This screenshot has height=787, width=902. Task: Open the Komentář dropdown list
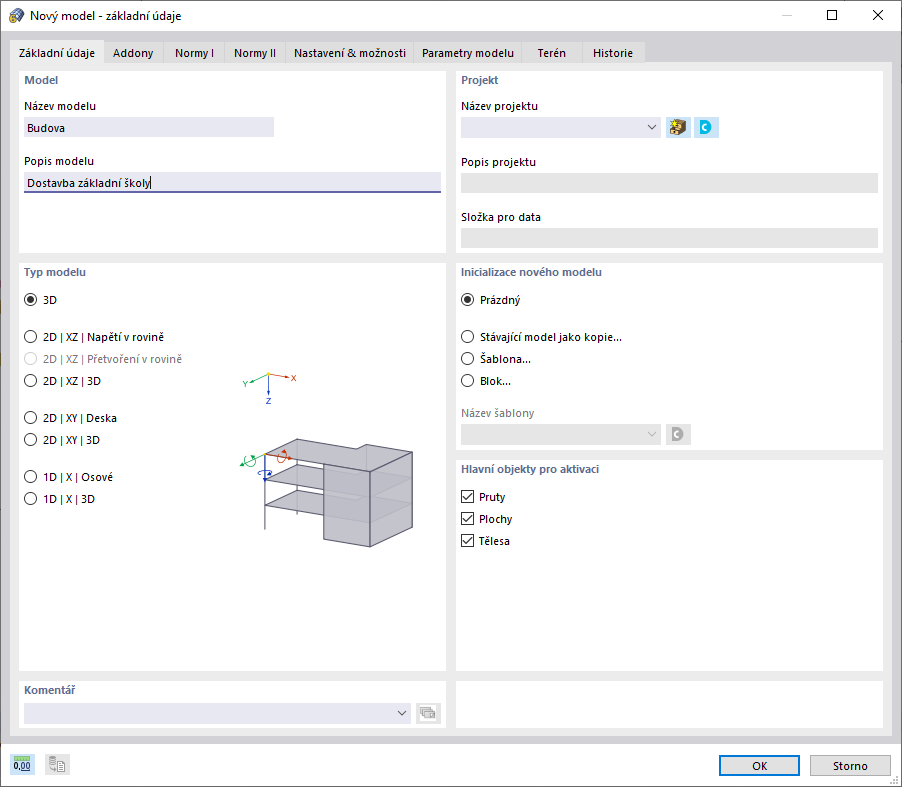(402, 713)
